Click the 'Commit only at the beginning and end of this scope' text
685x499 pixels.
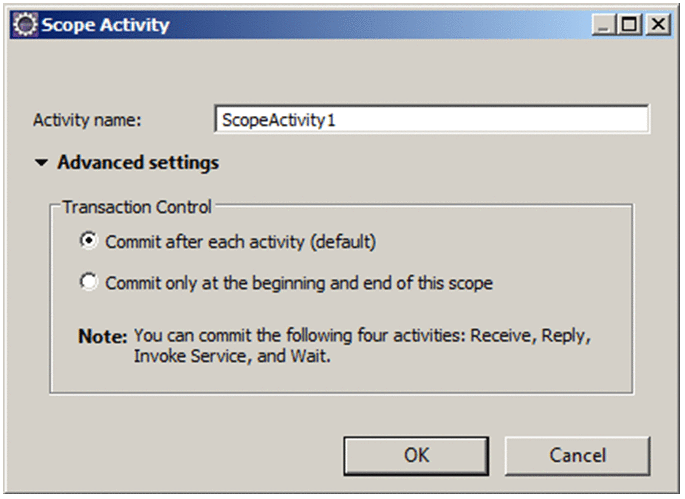click(298, 283)
